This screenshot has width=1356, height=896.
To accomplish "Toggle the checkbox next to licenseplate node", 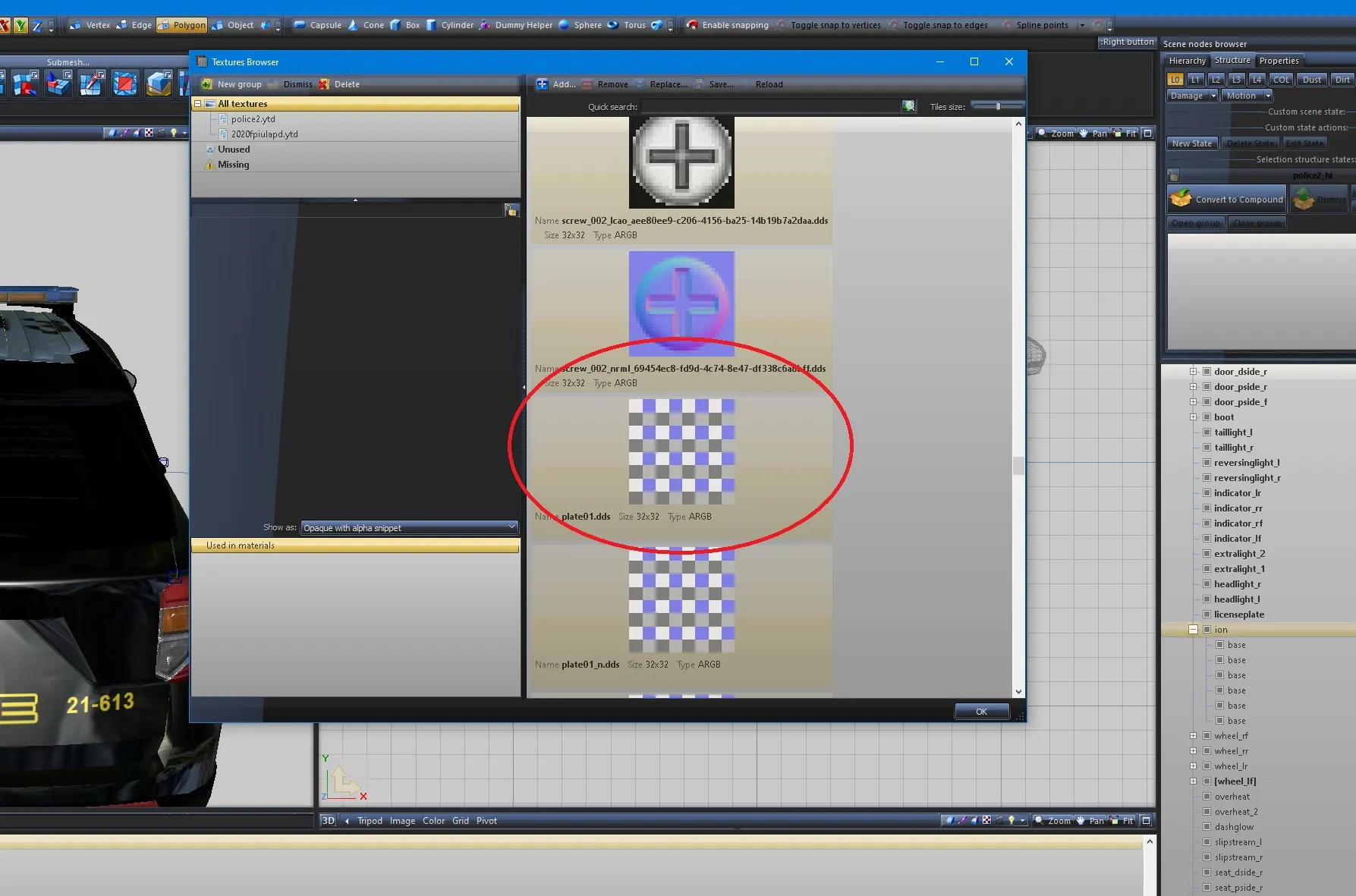I will click(x=1207, y=615).
